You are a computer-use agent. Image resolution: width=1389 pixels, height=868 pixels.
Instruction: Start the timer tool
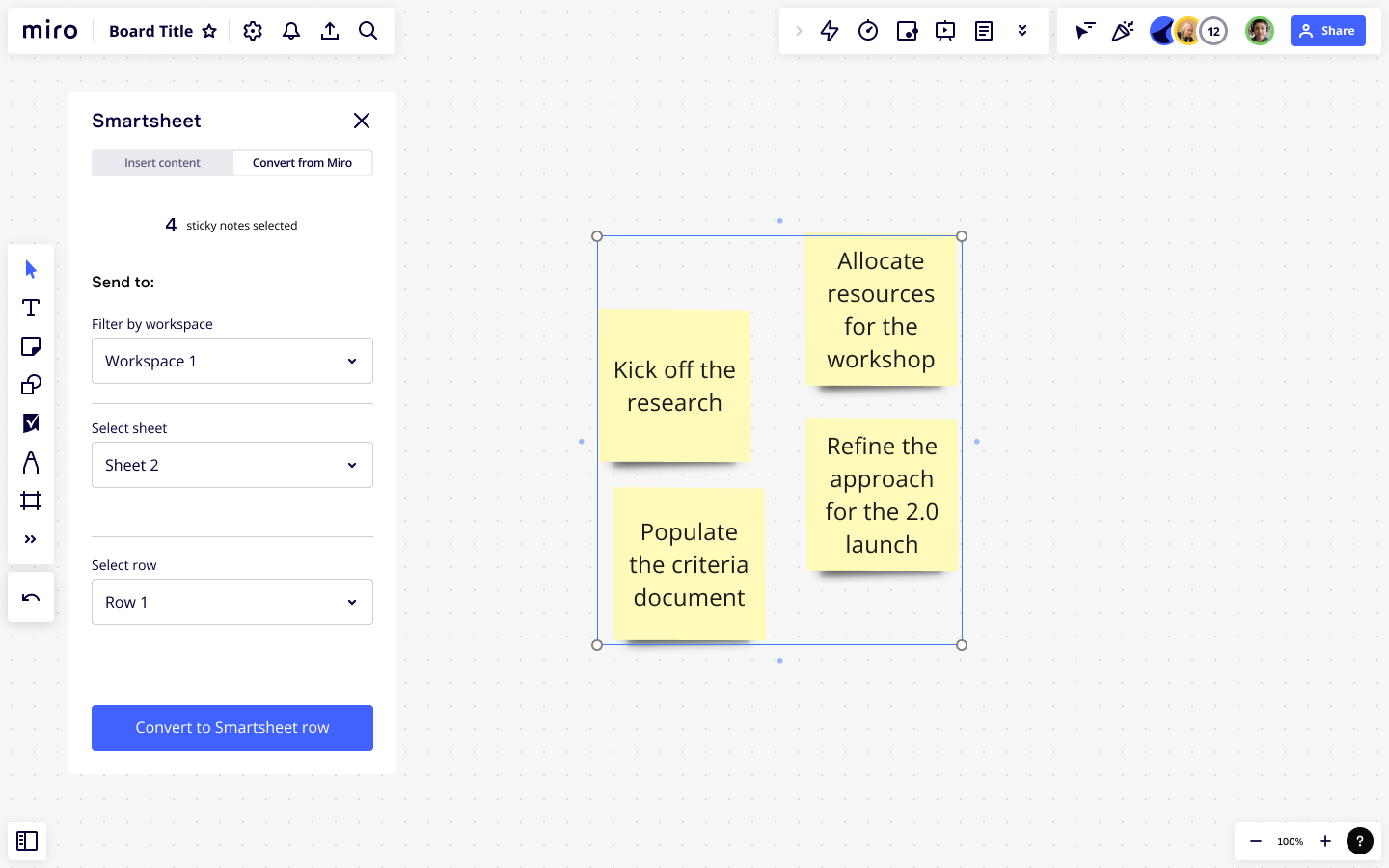[868, 31]
